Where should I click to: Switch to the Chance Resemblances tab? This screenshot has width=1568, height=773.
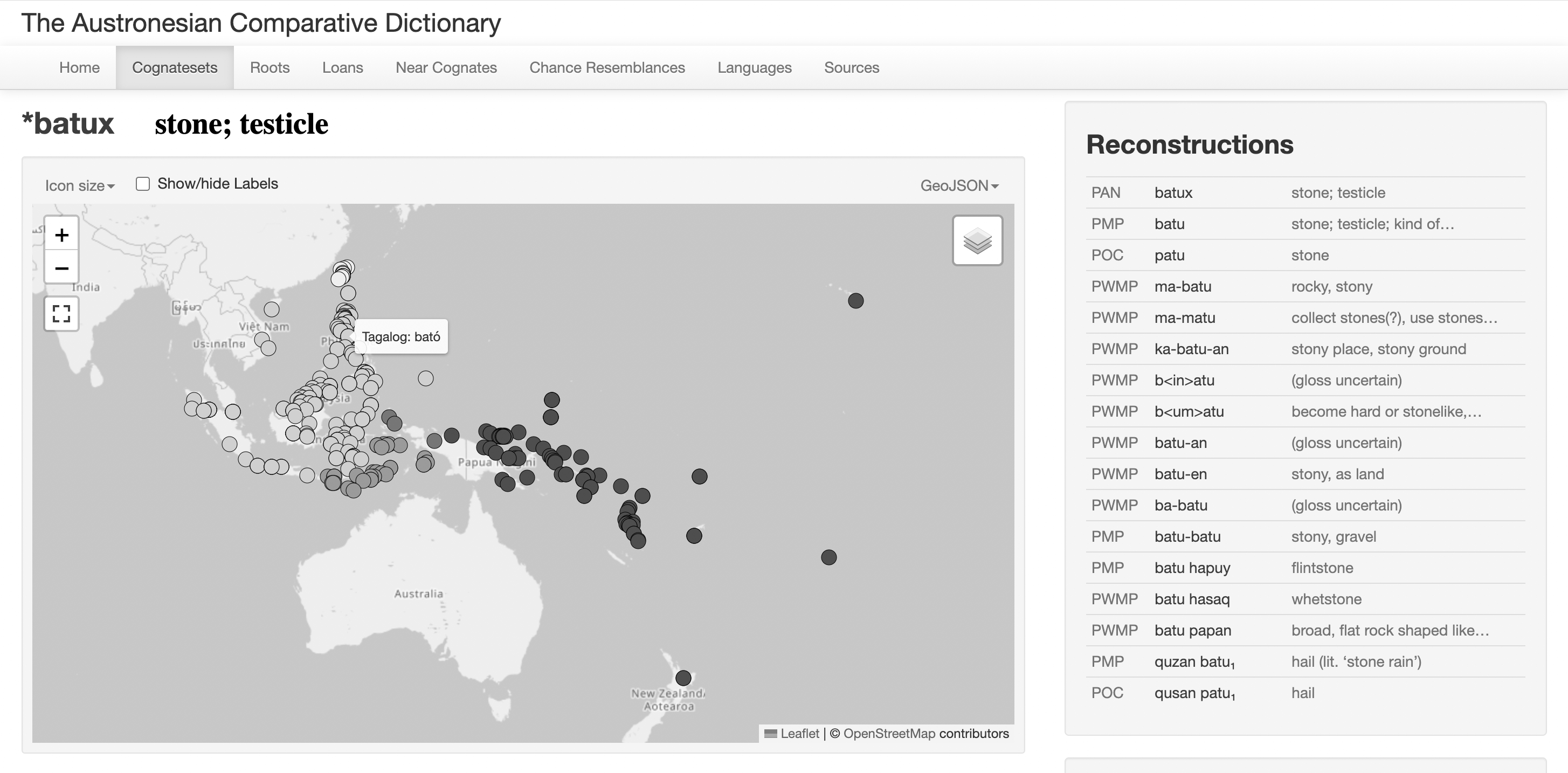coord(607,67)
